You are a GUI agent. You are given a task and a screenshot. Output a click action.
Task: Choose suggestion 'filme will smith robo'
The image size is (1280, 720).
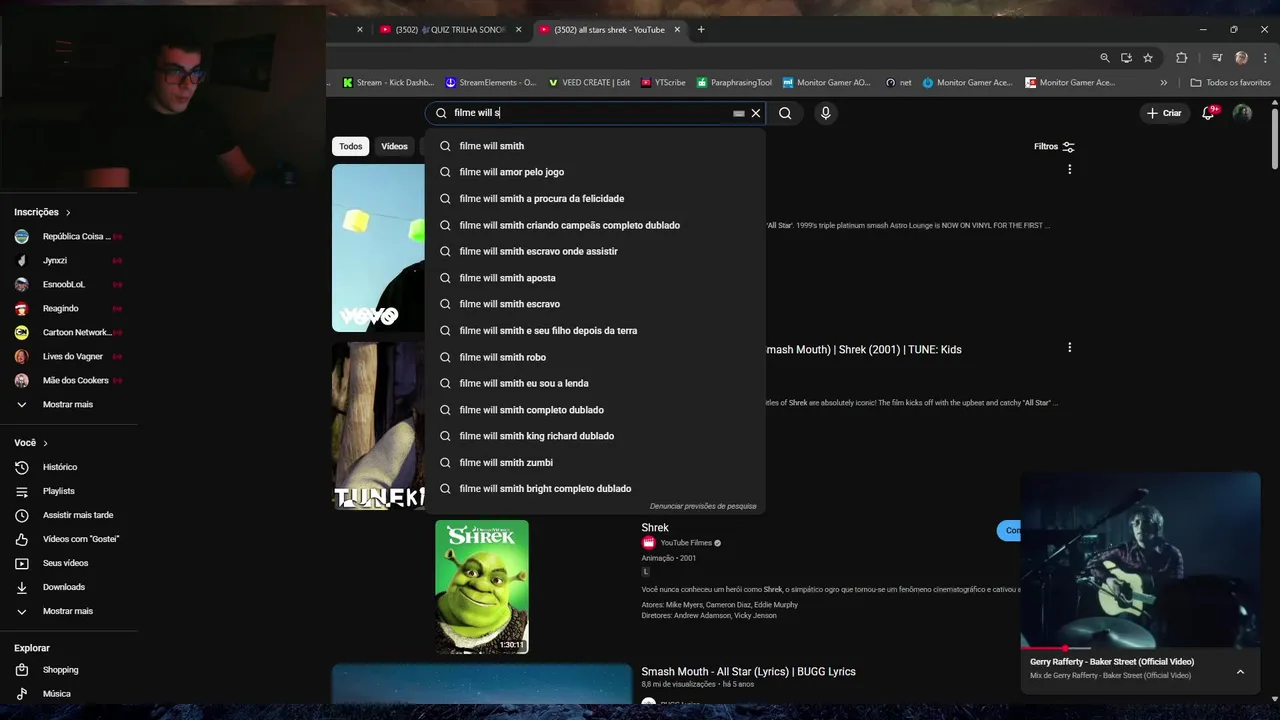point(595,357)
